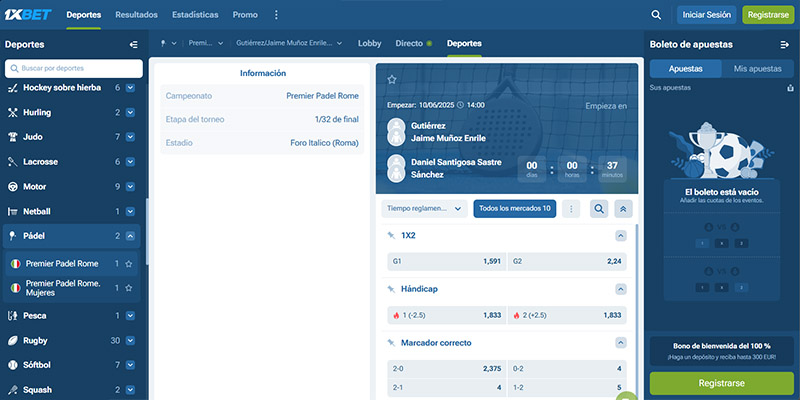The image size is (800, 400).
Task: Collapse the 1X2 market section
Action: (x=622, y=236)
